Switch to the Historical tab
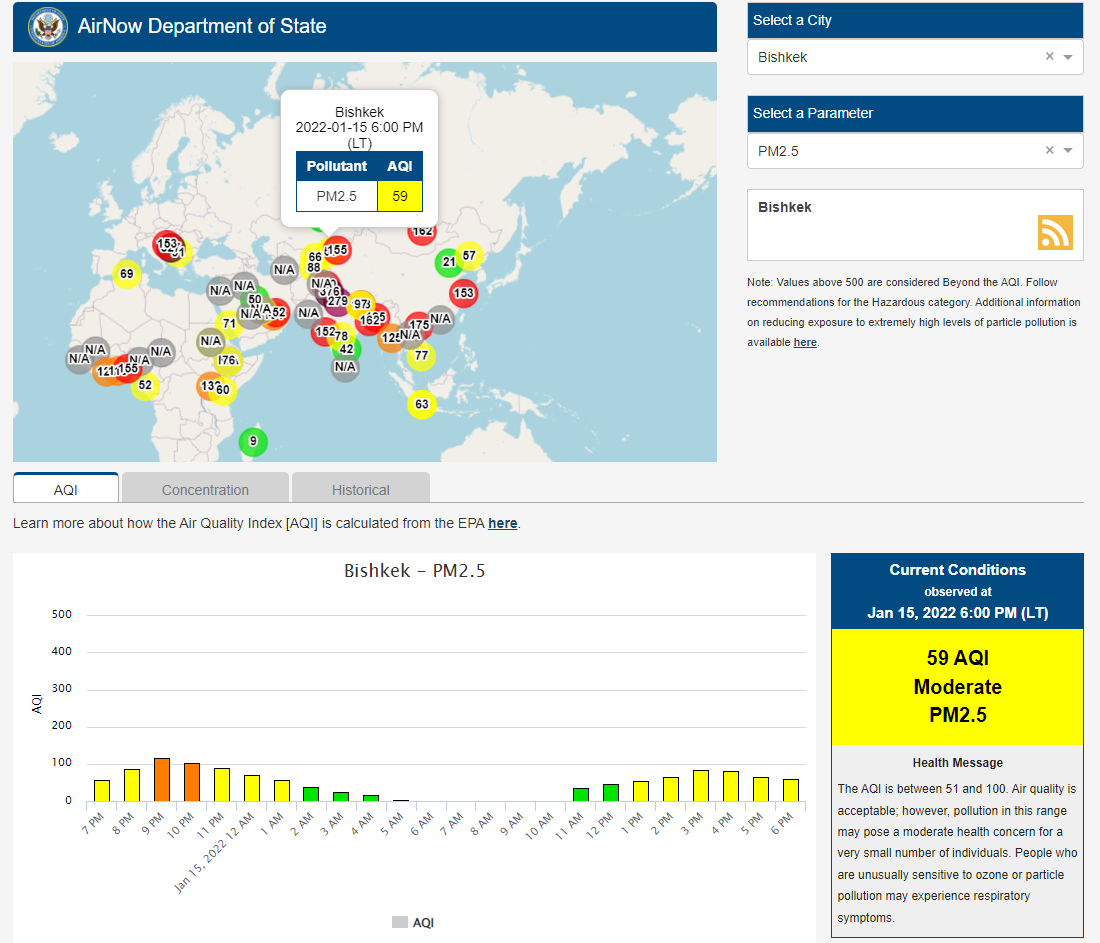 (361, 489)
